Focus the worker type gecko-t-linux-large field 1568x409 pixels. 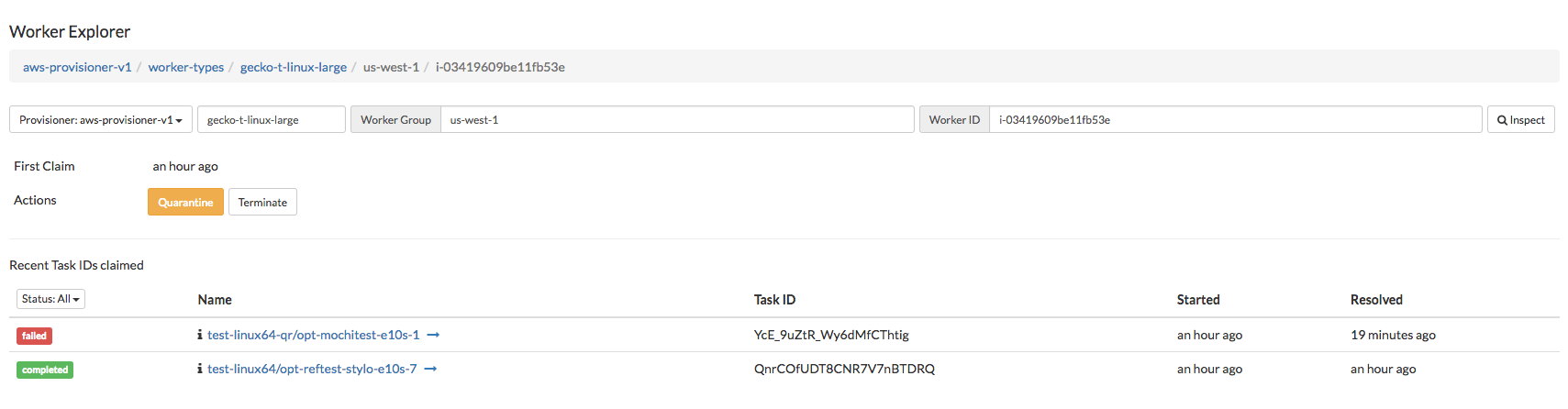tap(272, 120)
